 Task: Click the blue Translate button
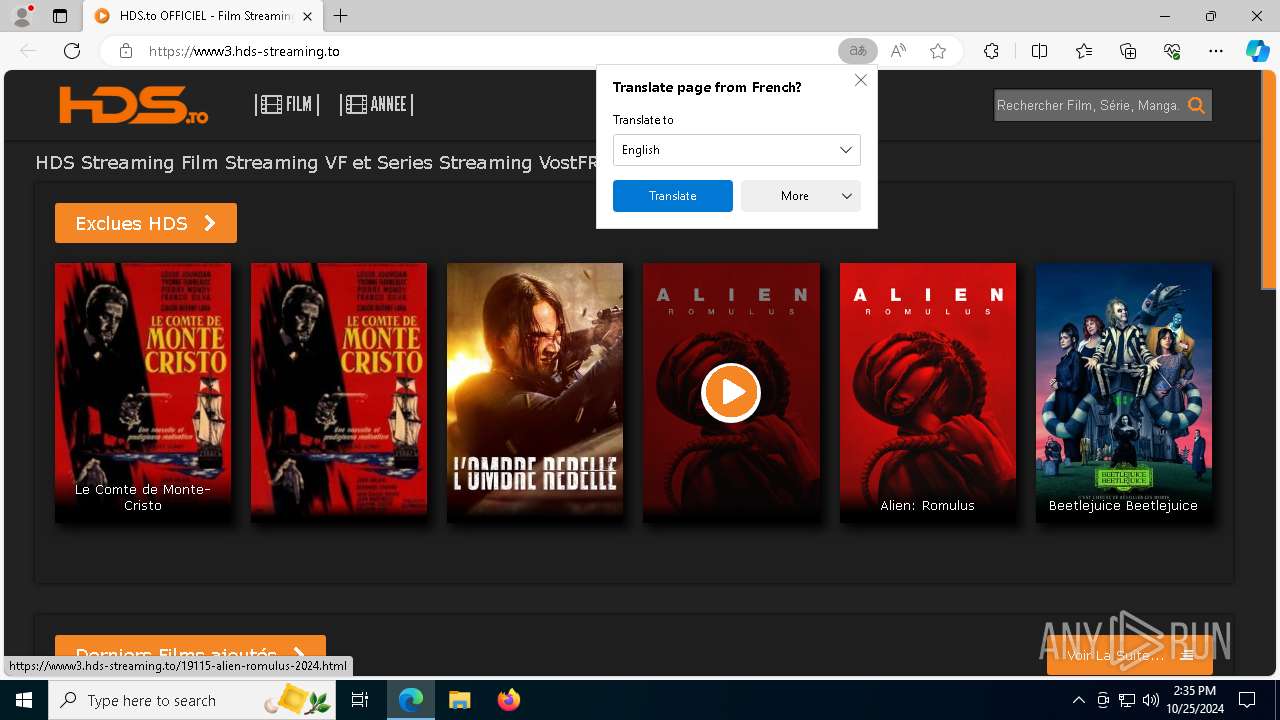[x=673, y=196]
